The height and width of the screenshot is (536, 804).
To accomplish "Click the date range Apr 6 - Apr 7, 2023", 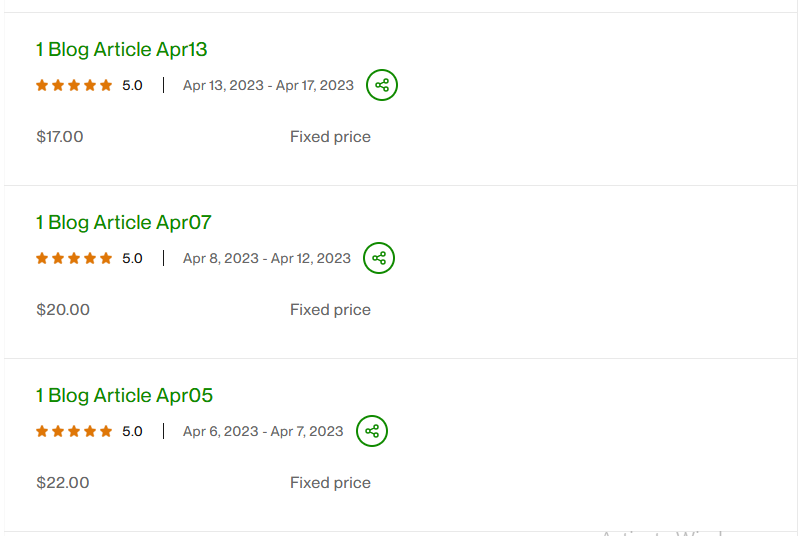I will click(263, 432).
